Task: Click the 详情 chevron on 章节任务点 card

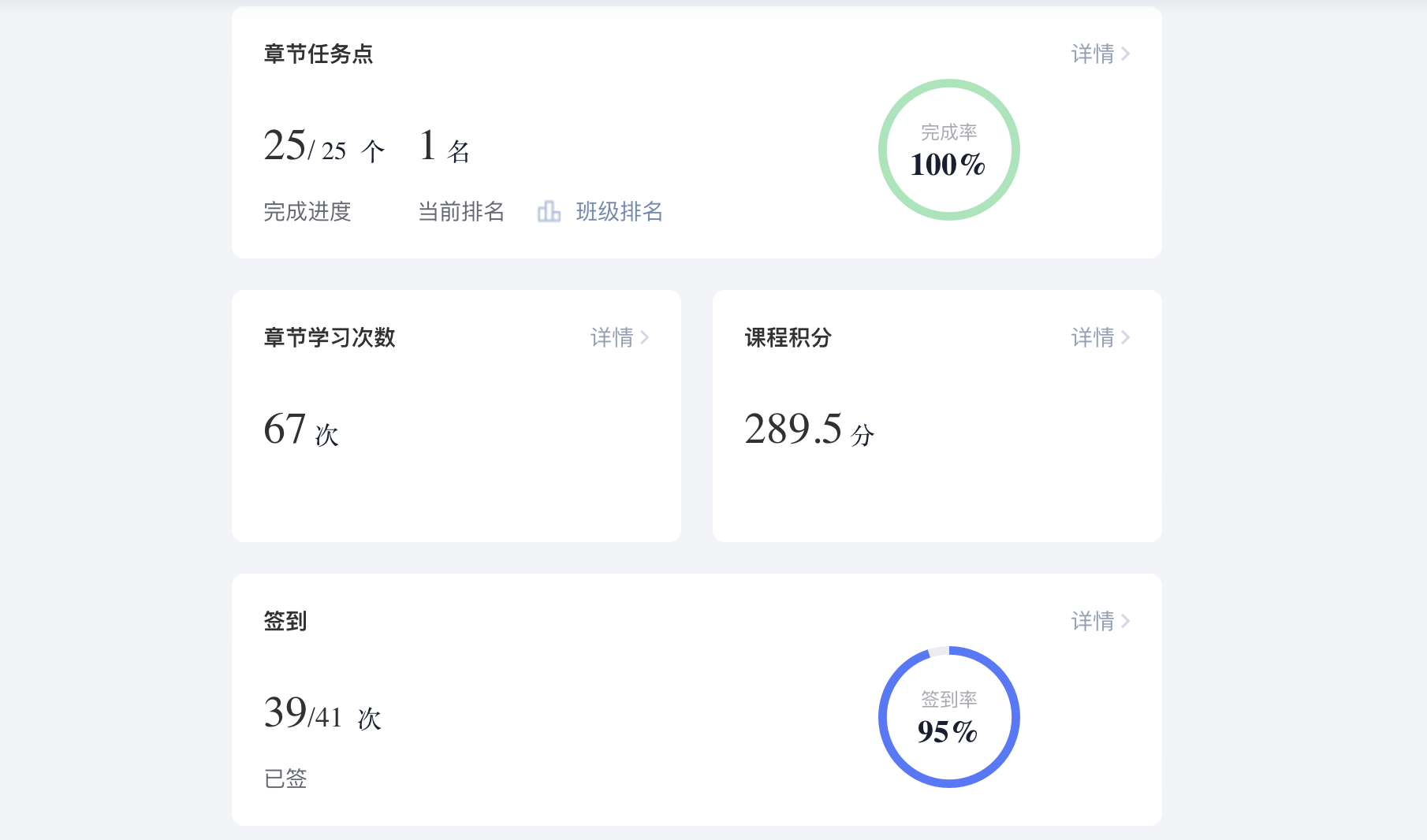Action: pos(1127,54)
